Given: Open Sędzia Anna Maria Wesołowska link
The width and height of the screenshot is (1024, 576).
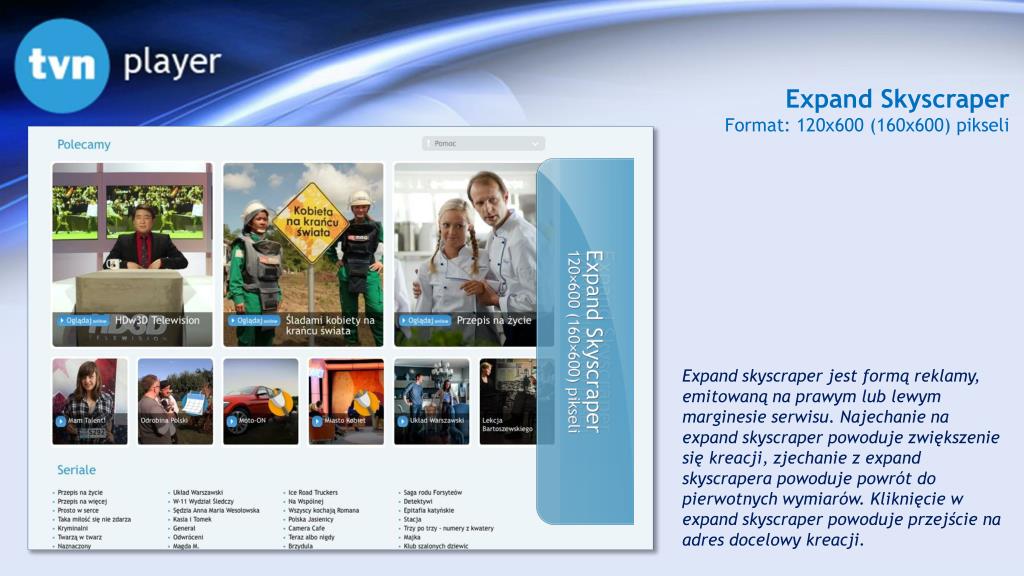Looking at the screenshot, I should 216,511.
